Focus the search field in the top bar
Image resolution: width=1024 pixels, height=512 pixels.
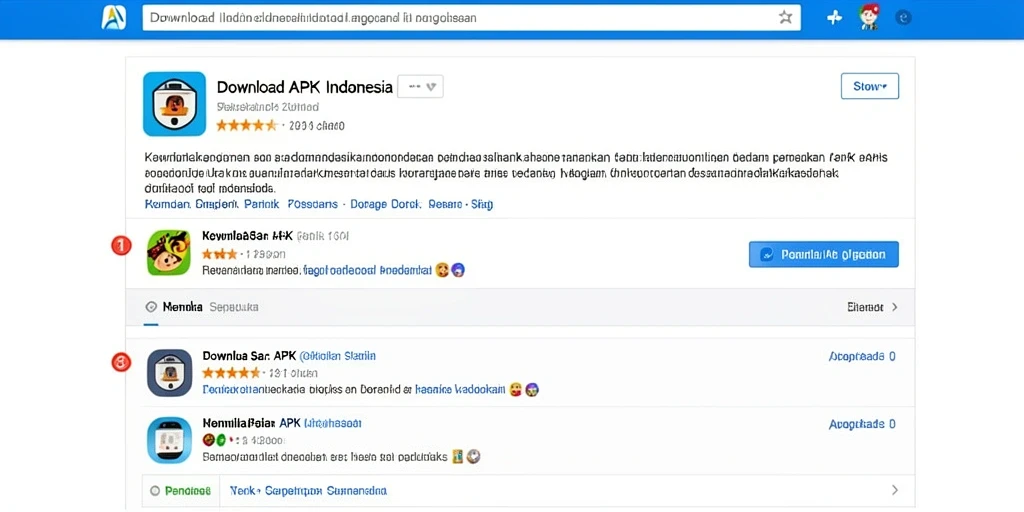pyautogui.click(x=472, y=18)
